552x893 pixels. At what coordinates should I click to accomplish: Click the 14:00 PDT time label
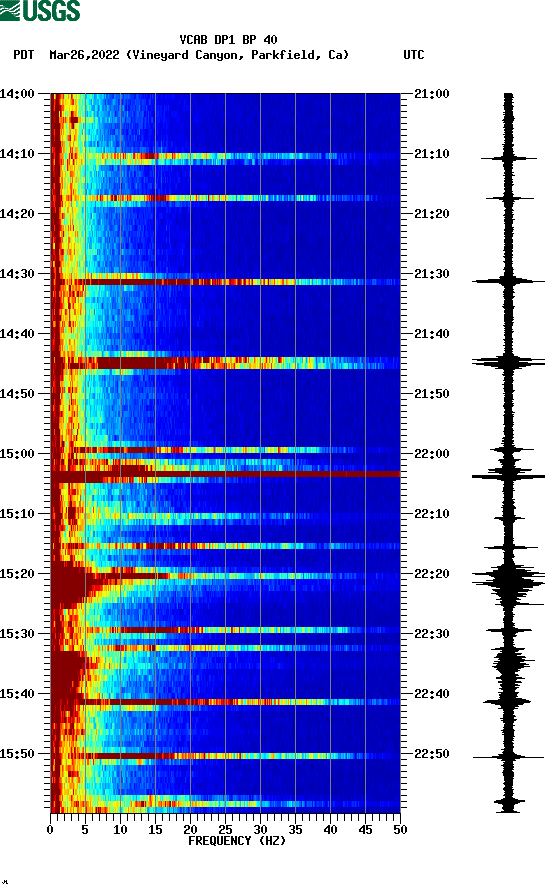coord(17,93)
